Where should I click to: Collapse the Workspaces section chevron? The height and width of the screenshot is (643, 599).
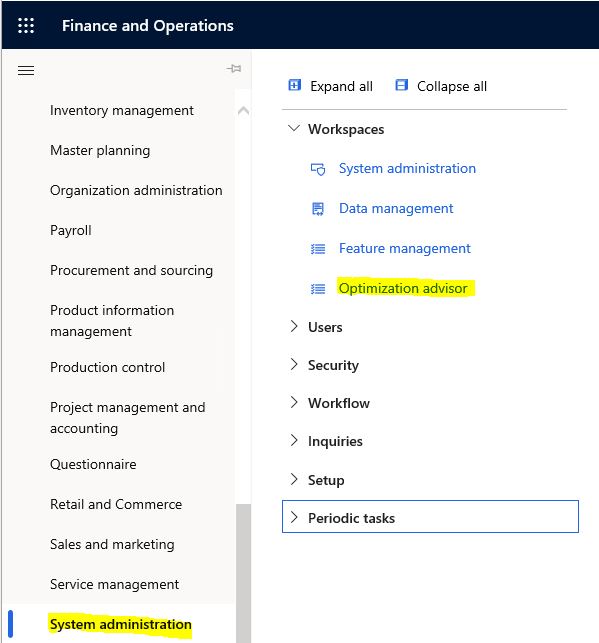pyautogui.click(x=294, y=128)
